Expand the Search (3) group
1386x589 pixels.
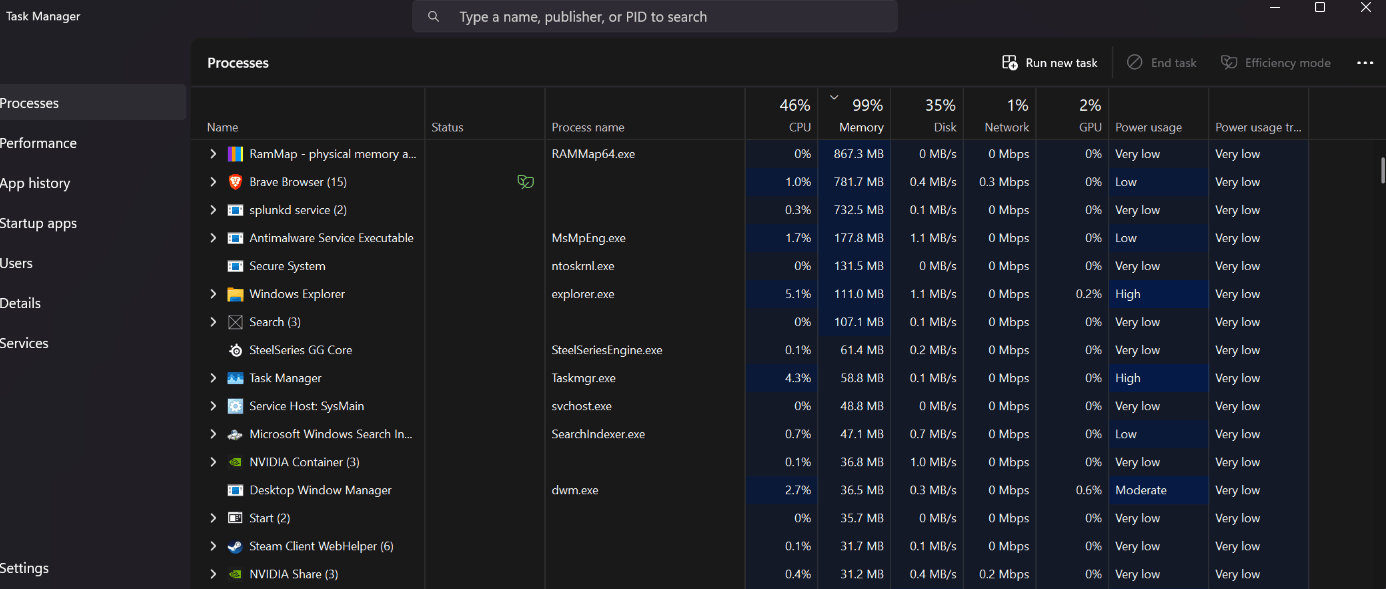pos(213,322)
